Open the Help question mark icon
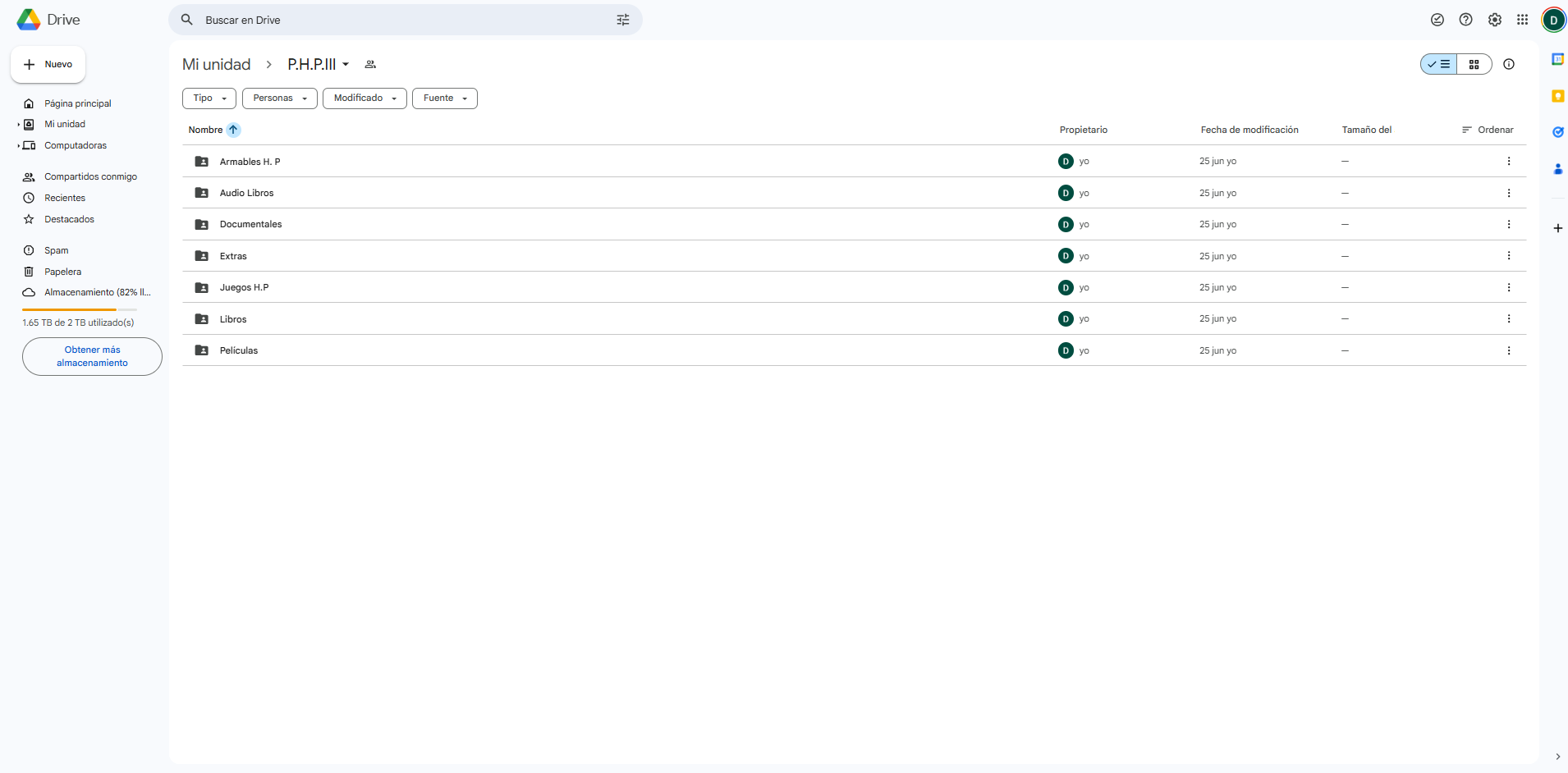1568x773 pixels. pos(1465,20)
